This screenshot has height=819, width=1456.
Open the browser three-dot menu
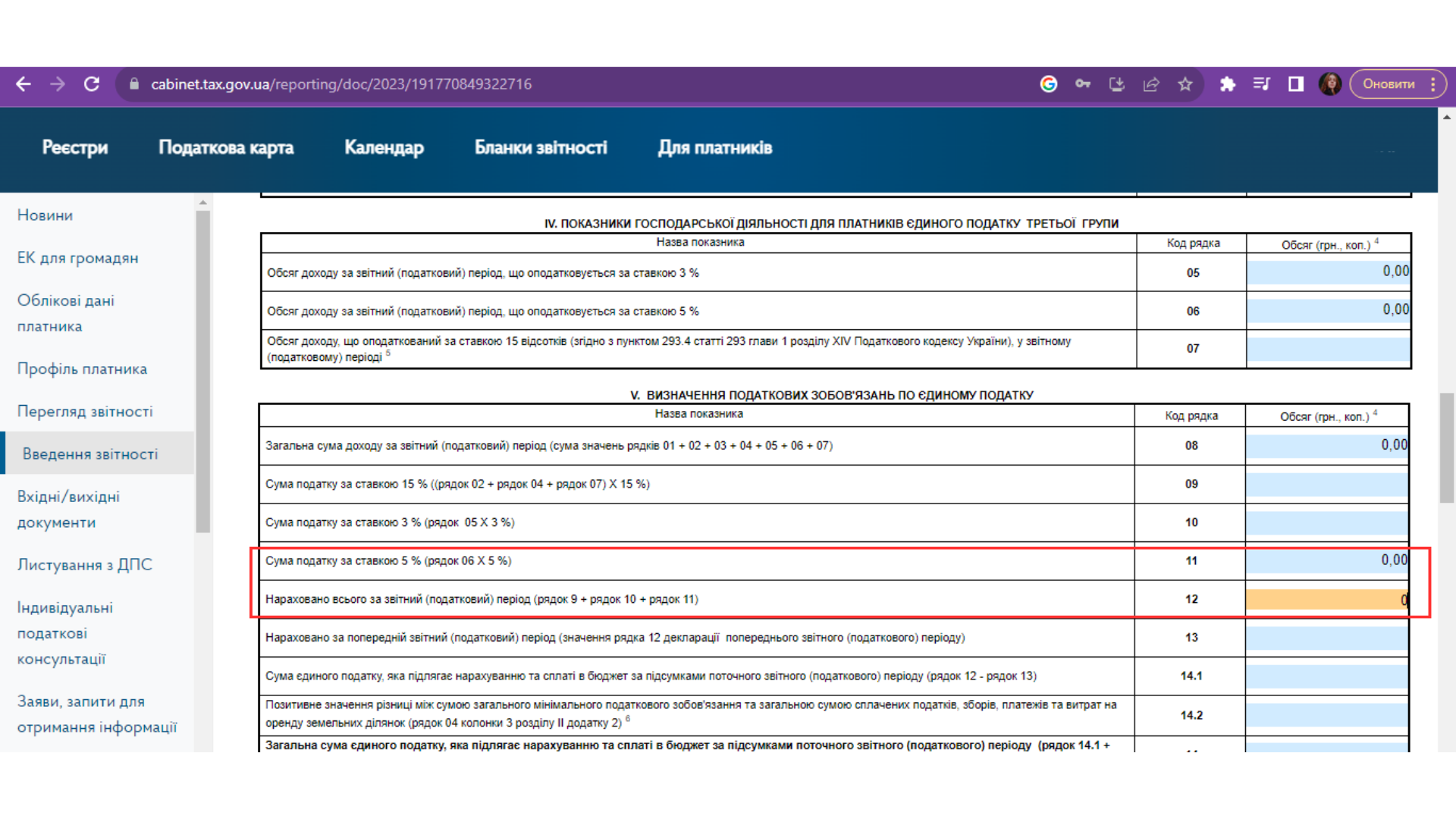[1433, 84]
